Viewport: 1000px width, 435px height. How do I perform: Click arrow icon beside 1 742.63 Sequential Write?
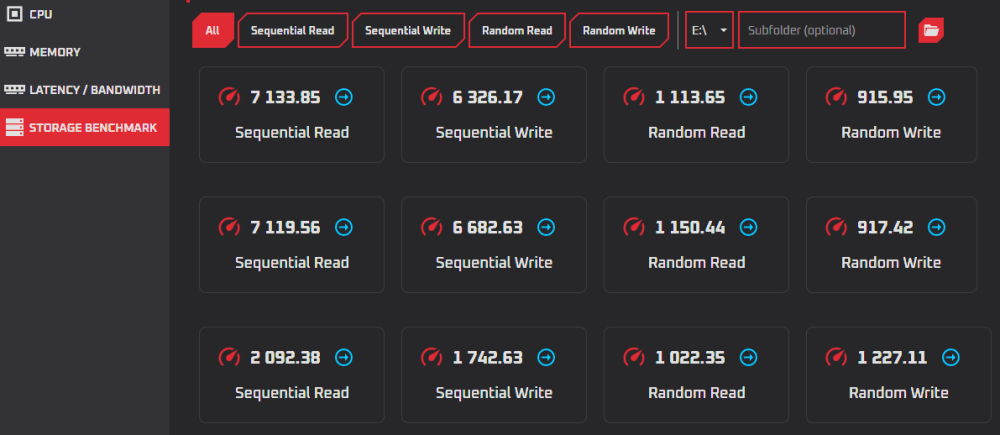pyautogui.click(x=546, y=357)
